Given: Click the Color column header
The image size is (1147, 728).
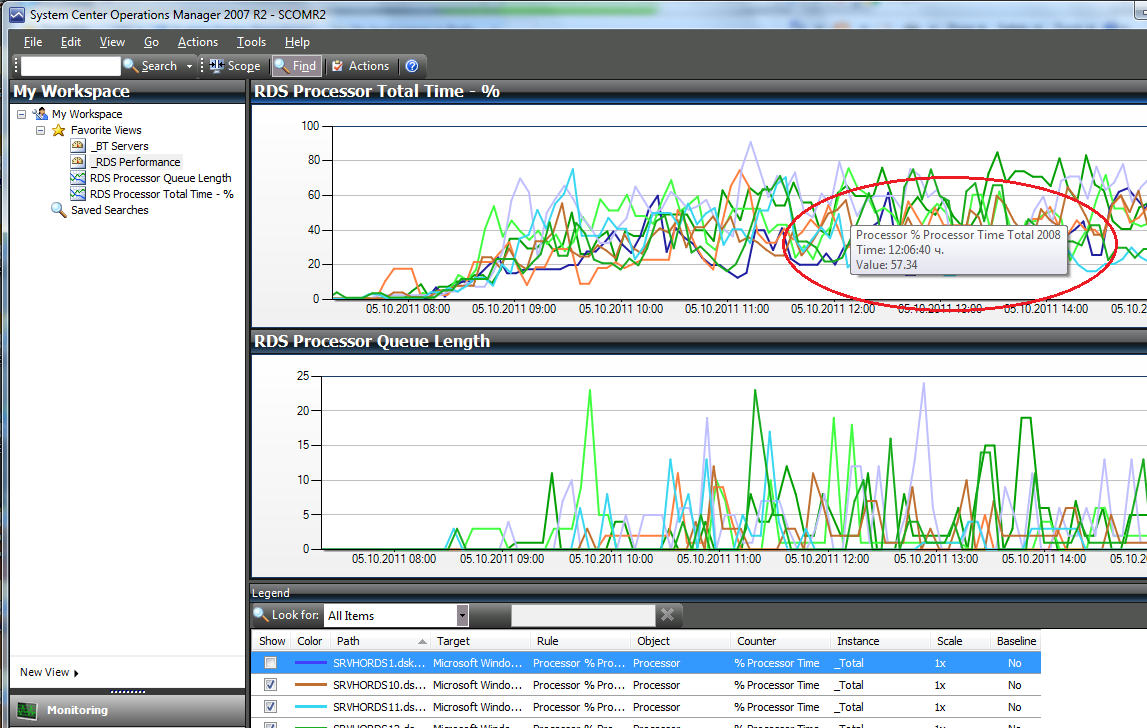Looking at the screenshot, I should (x=310, y=641).
